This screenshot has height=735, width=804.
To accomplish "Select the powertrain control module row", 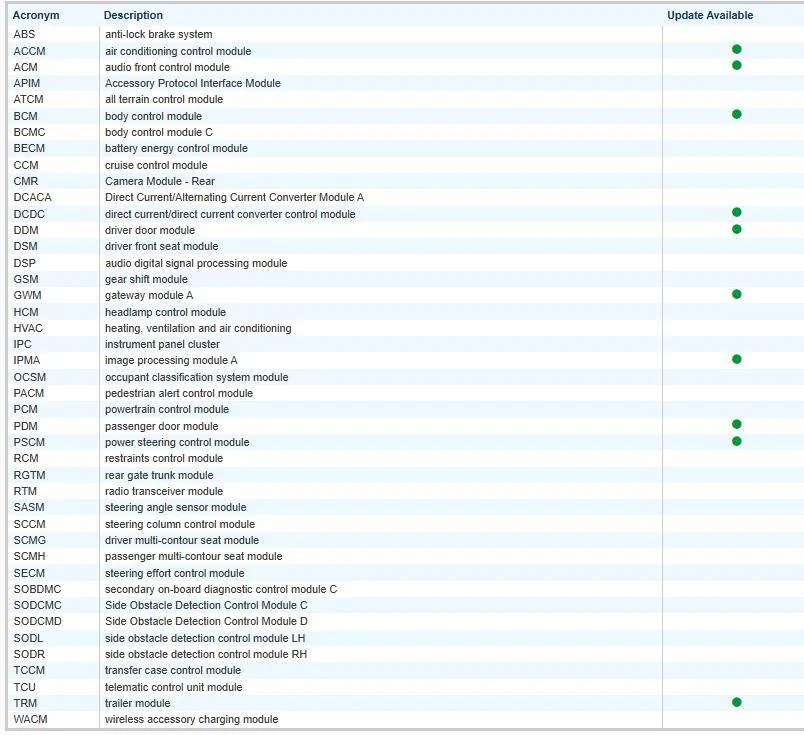I will [167, 410].
